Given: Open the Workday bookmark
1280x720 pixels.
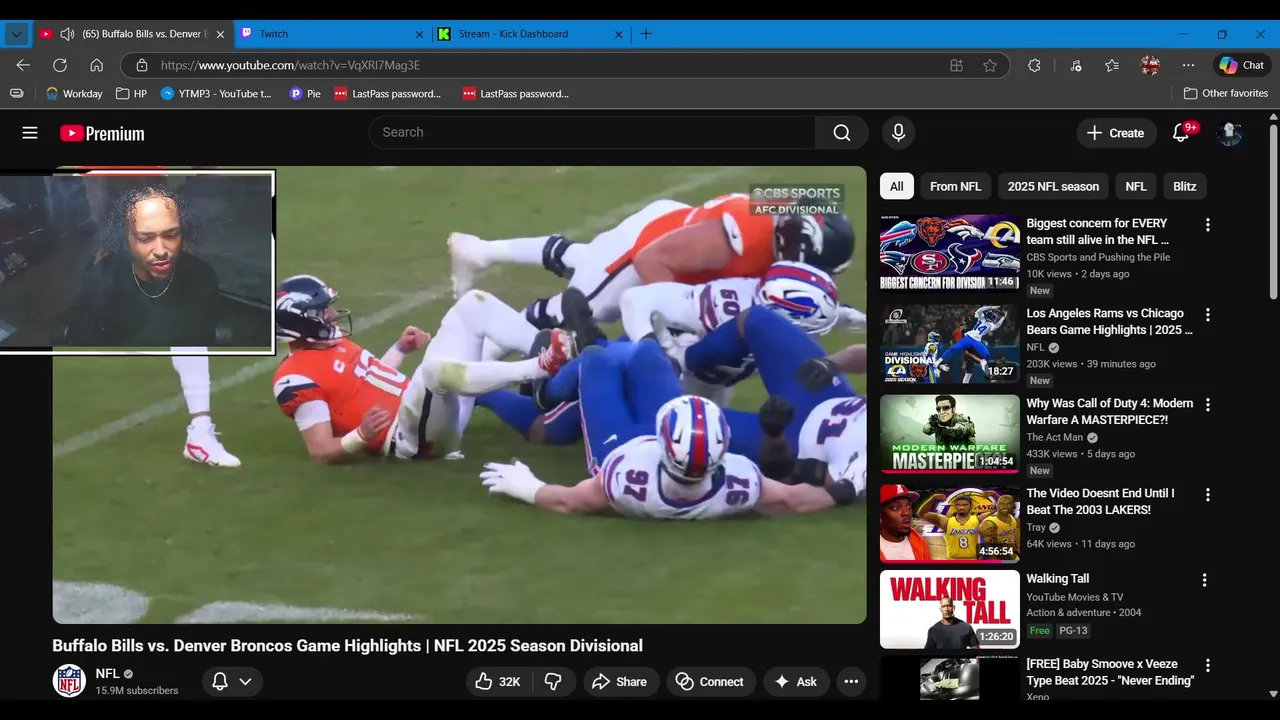Looking at the screenshot, I should pyautogui.click(x=74, y=93).
